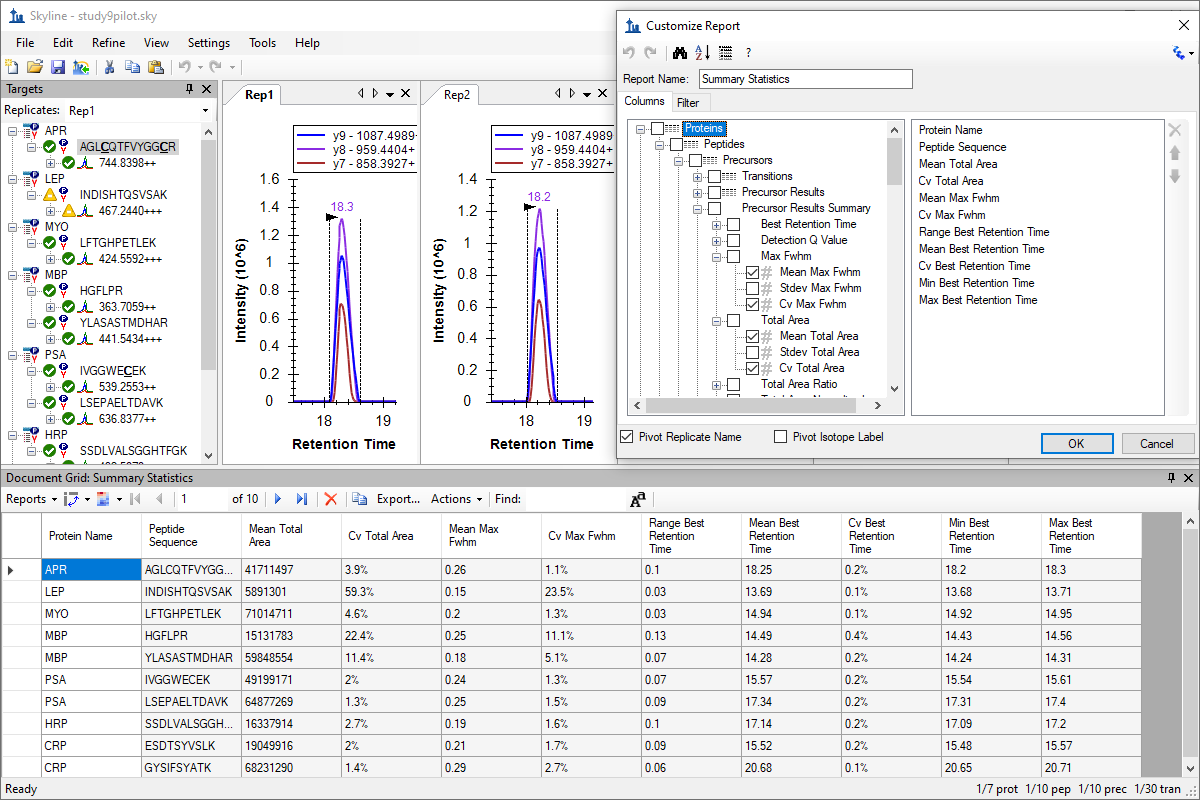This screenshot has width=1200, height=800.
Task: Open the Reports dropdown in Document Grid
Action: [x=31, y=499]
